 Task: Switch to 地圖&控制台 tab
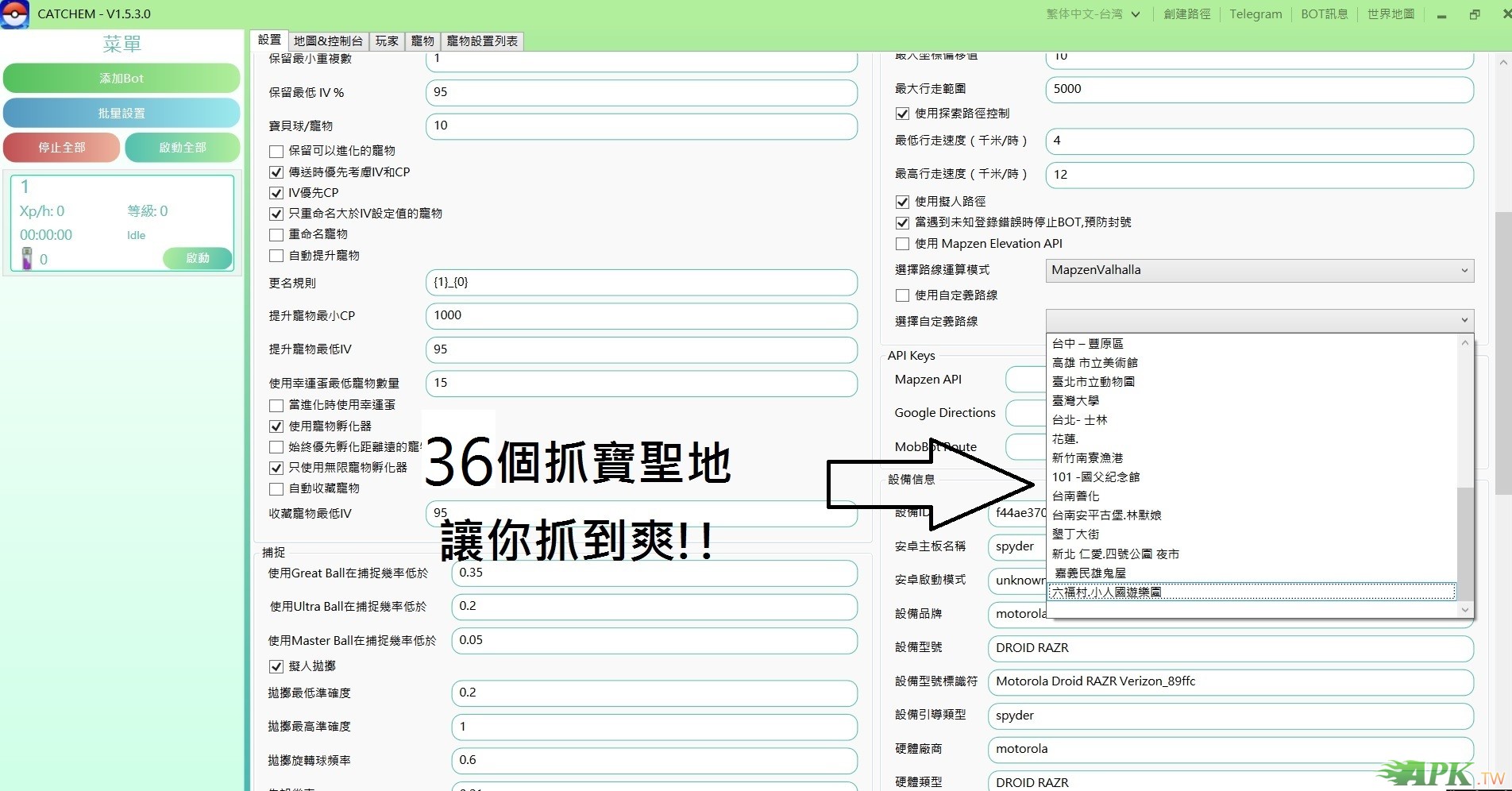point(328,41)
